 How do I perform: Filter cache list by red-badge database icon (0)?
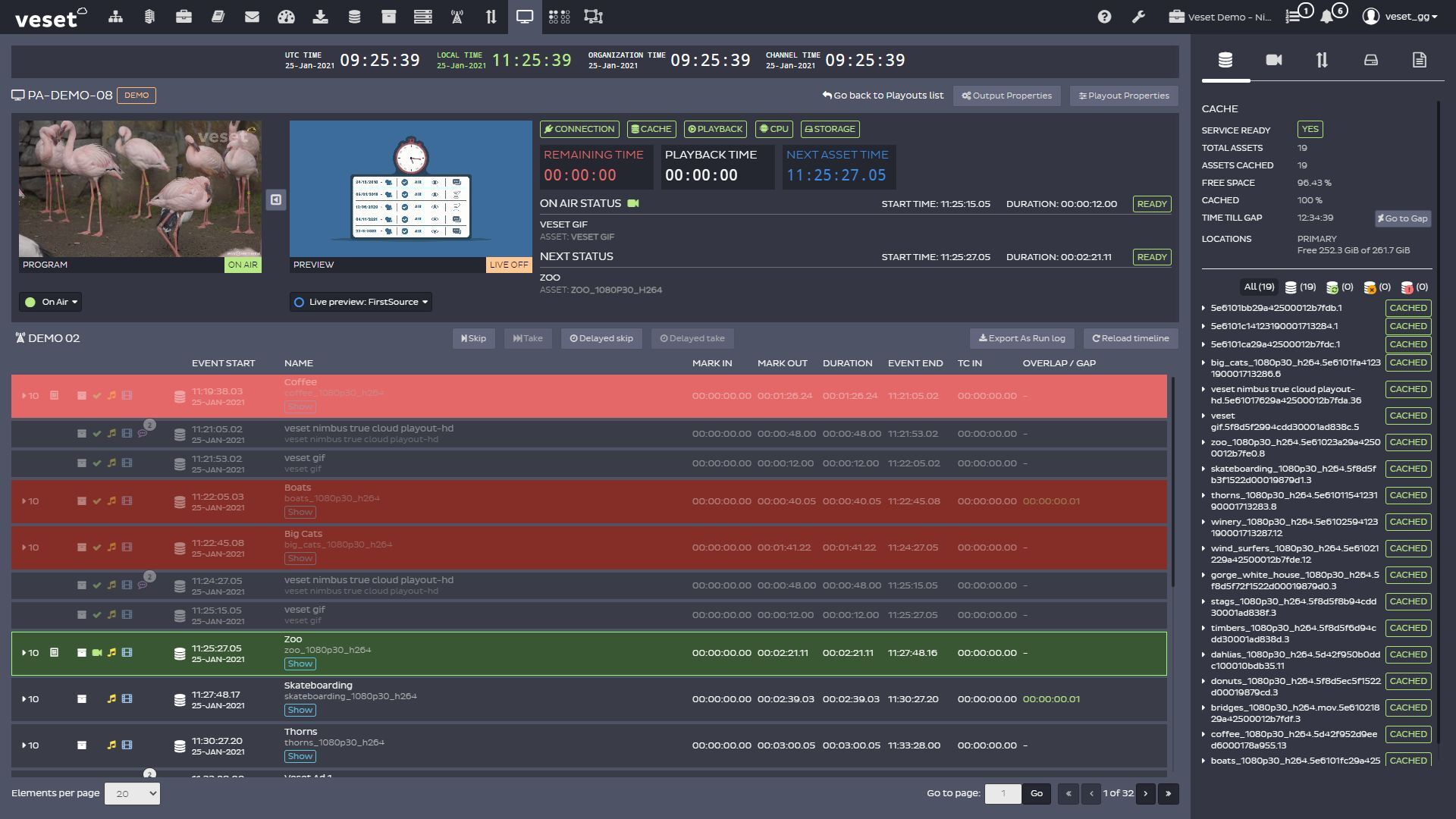pos(1414,287)
